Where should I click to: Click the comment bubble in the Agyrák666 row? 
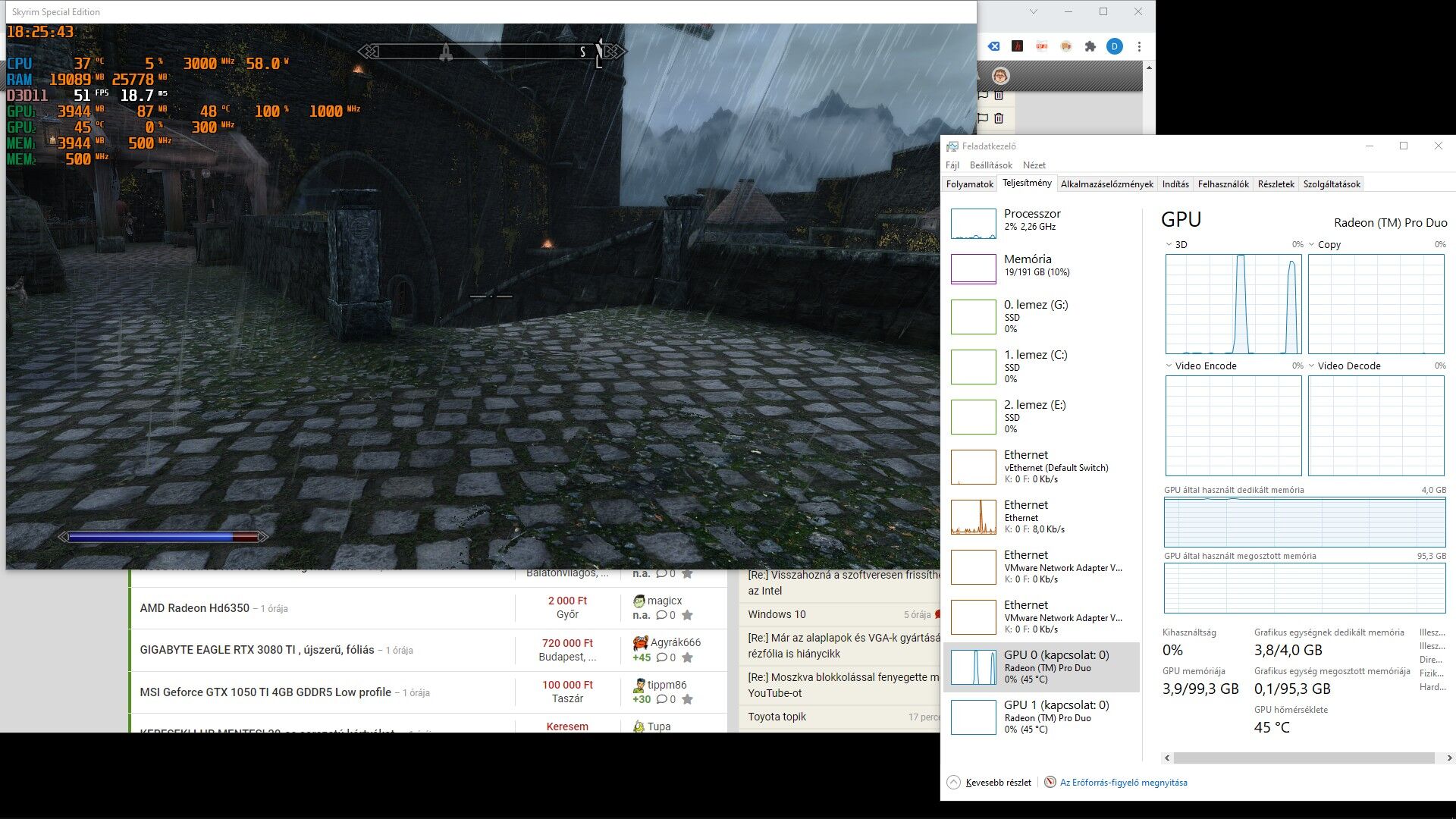coord(661,657)
